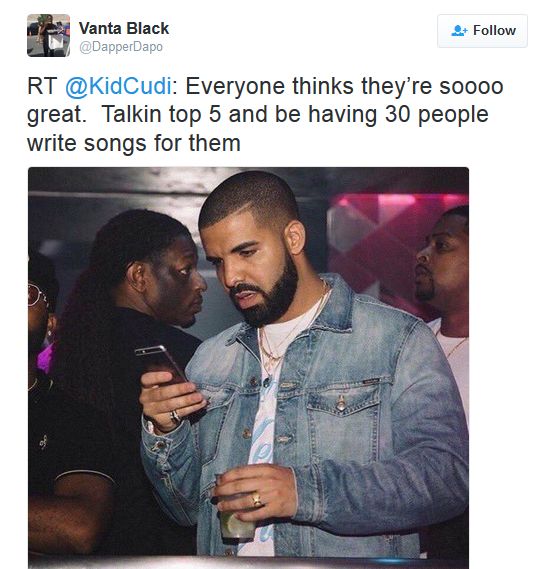
Task: Click the Follow button
Action: (x=482, y=31)
